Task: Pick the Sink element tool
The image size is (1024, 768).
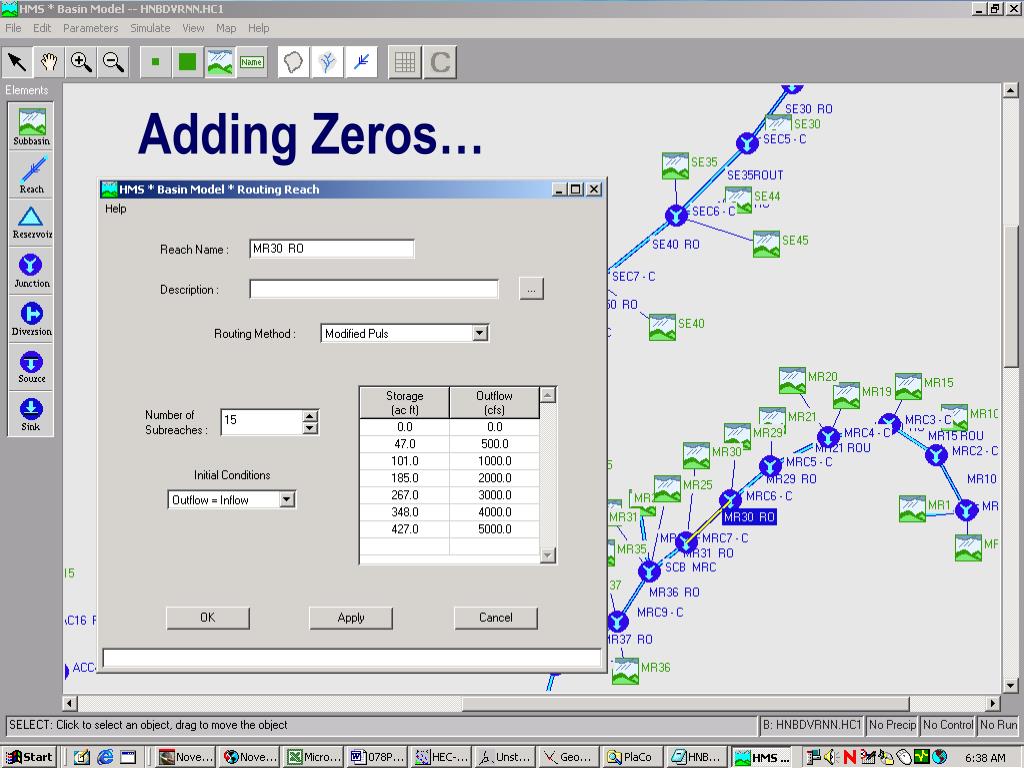Action: [x=31, y=414]
